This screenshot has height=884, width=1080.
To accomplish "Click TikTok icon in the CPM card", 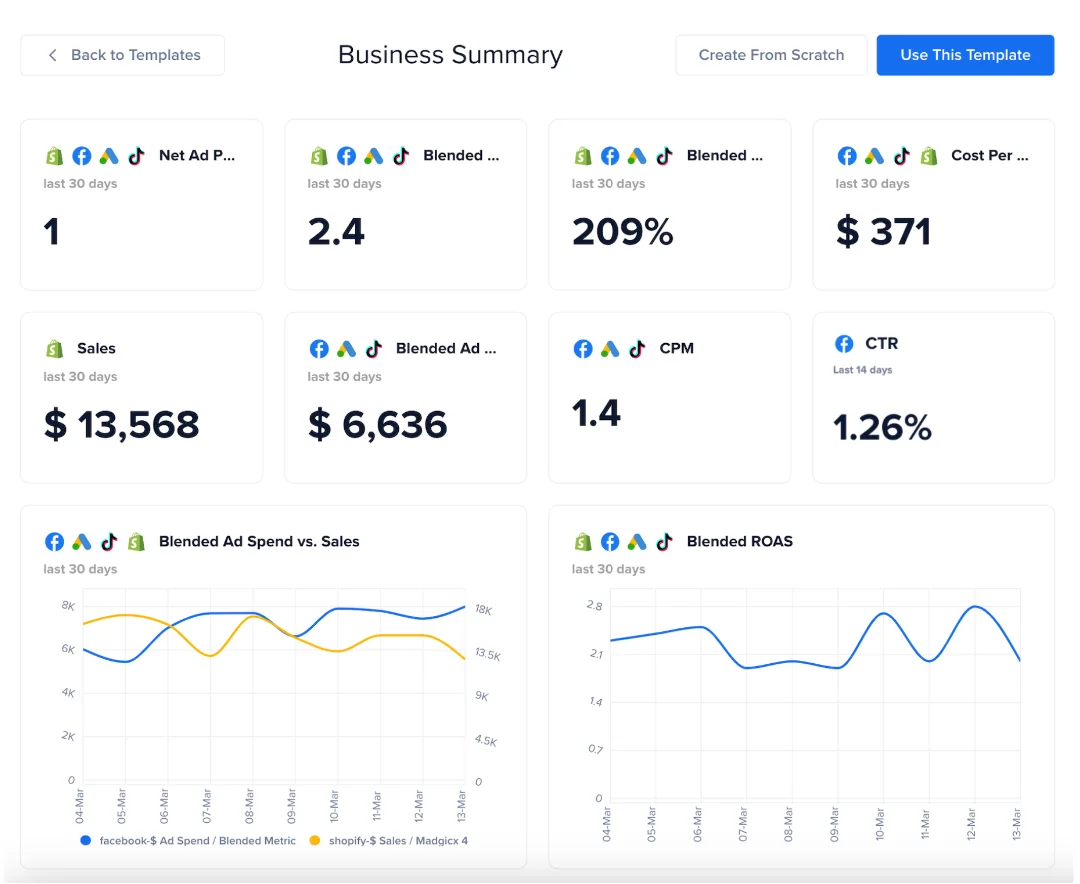I will pos(637,349).
